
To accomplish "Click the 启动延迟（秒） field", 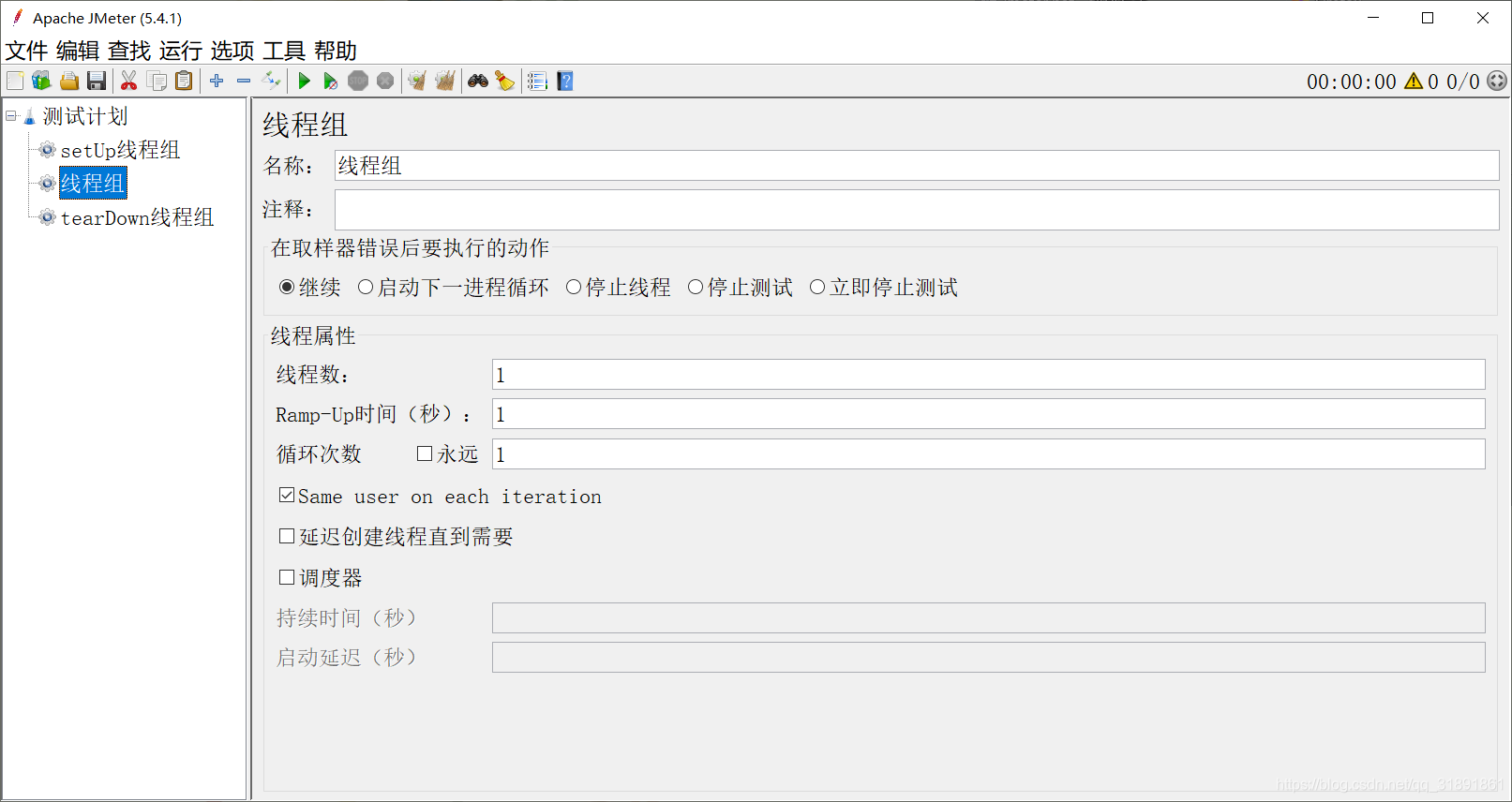I will coord(989,657).
